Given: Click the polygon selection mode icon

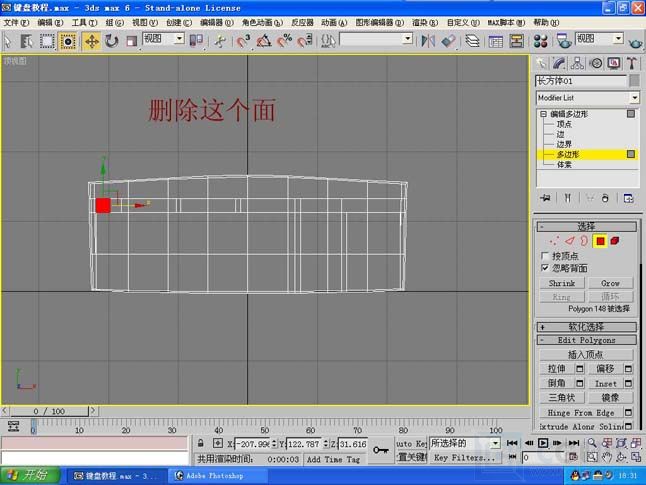Looking at the screenshot, I should (600, 241).
